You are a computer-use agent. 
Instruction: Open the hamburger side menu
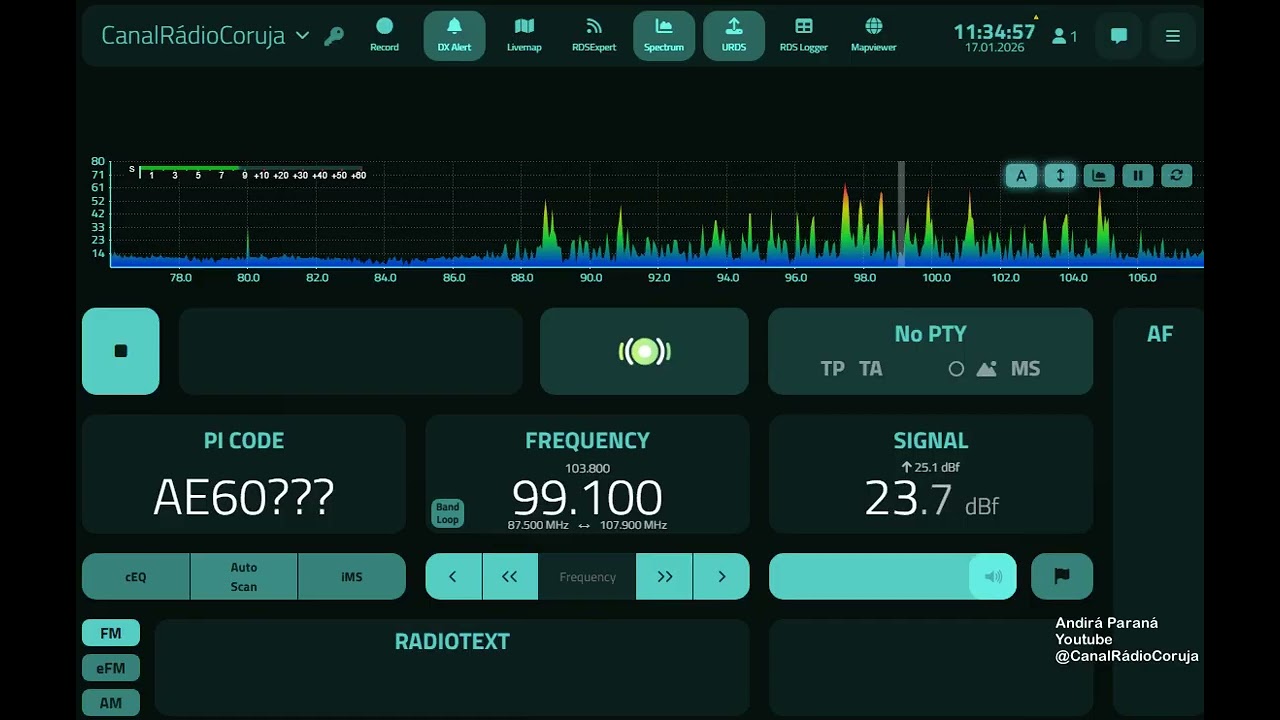(1173, 36)
